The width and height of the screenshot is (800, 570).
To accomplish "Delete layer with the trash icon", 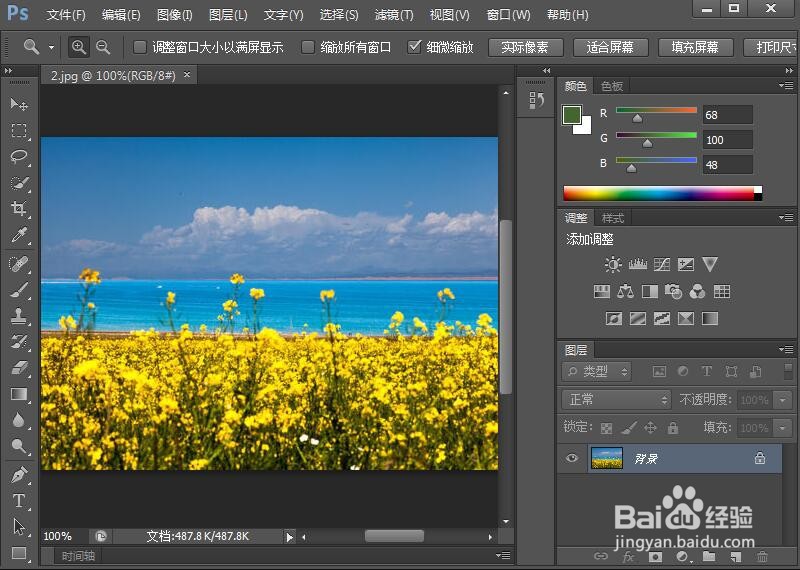I will pyautogui.click(x=762, y=557).
